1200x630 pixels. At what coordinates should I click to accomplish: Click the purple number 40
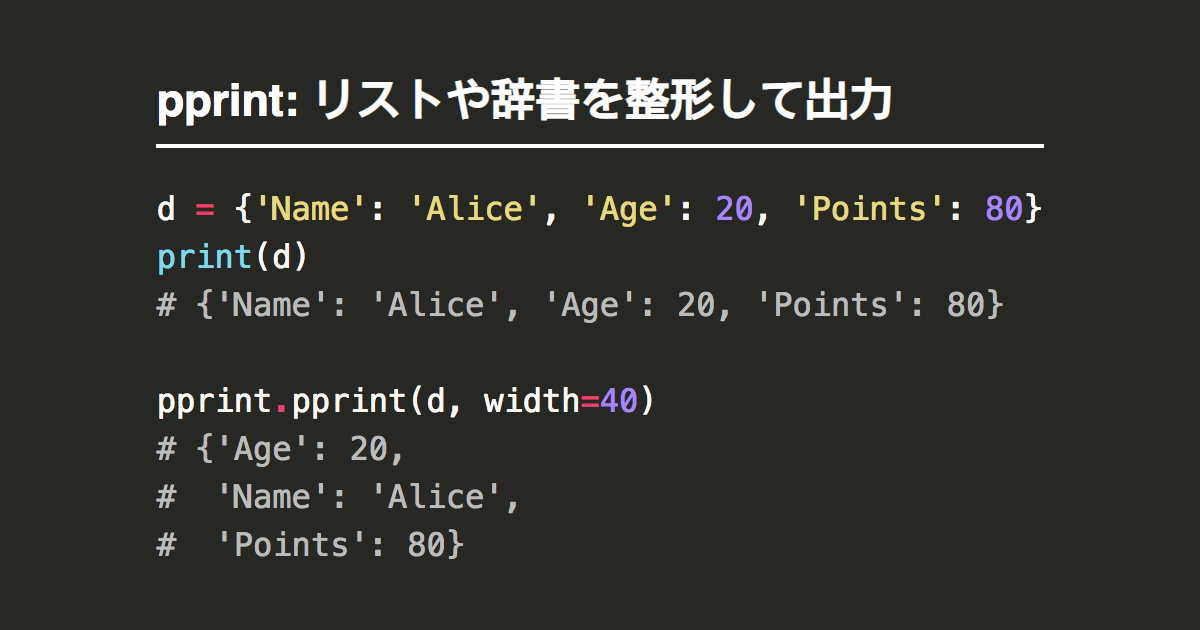point(618,401)
